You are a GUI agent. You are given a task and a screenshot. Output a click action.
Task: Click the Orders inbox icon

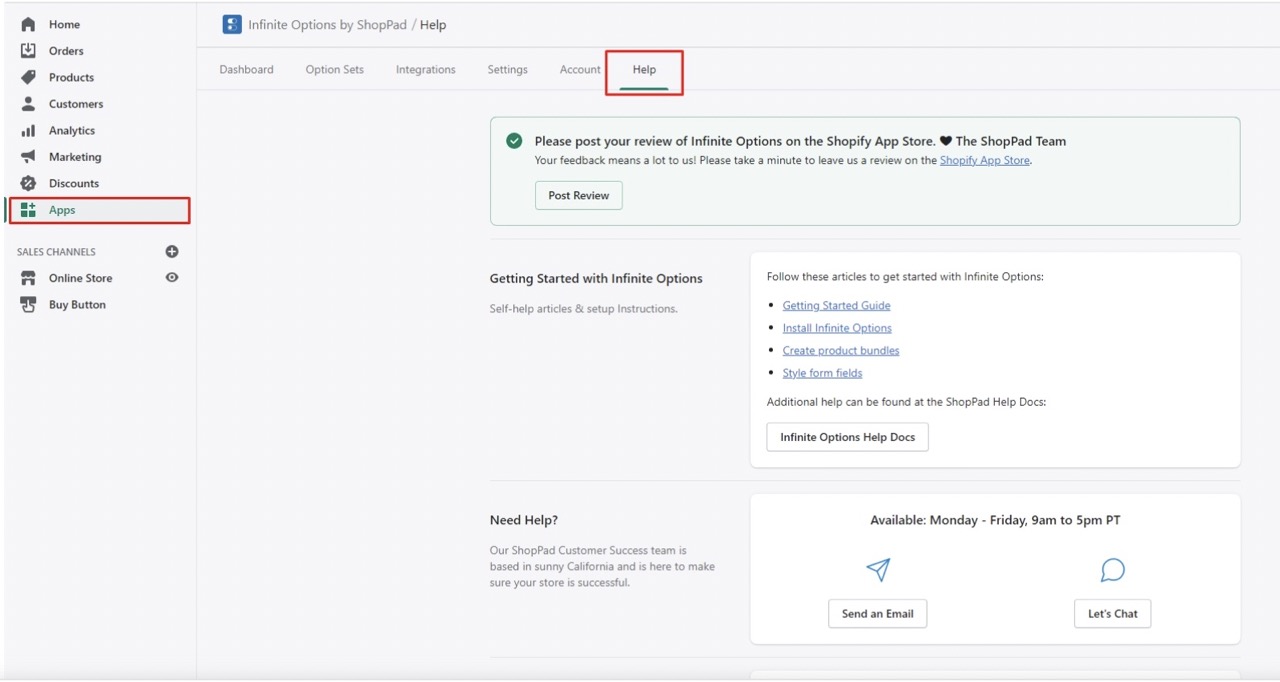[28, 51]
